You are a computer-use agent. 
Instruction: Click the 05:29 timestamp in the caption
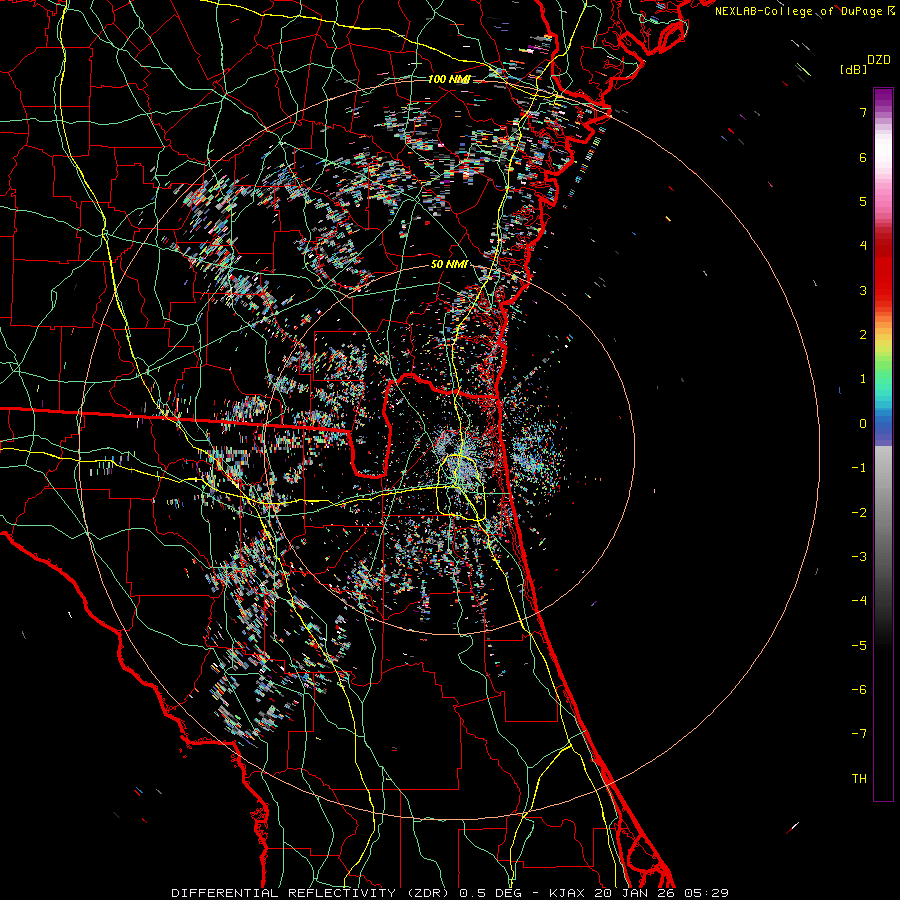point(708,892)
